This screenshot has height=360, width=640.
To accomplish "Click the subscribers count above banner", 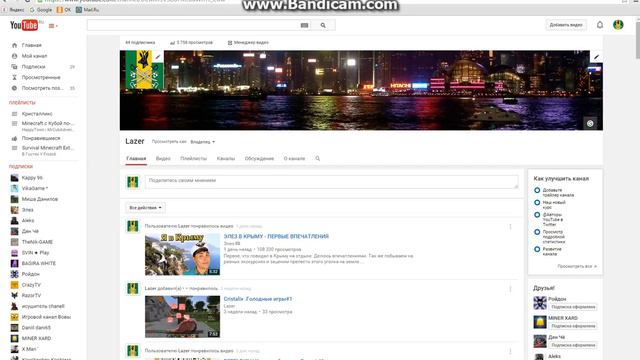I will coord(140,42).
